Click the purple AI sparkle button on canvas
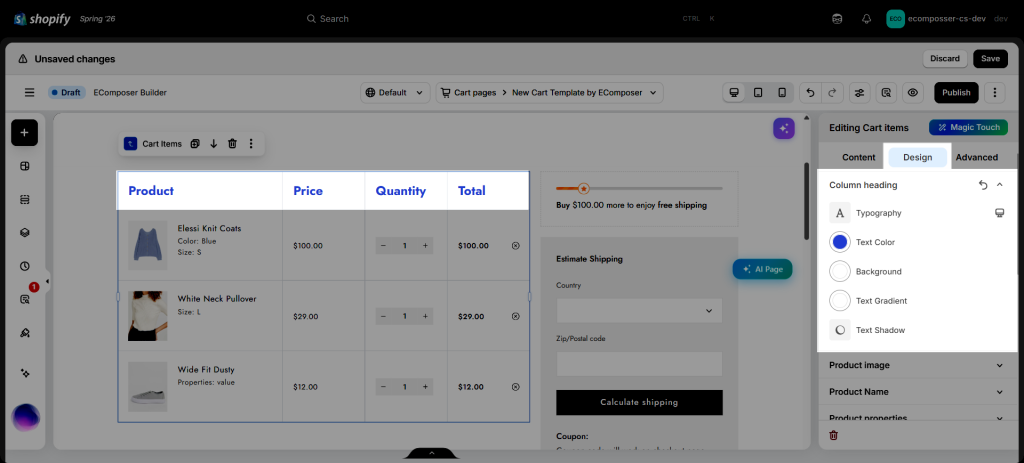 784,129
